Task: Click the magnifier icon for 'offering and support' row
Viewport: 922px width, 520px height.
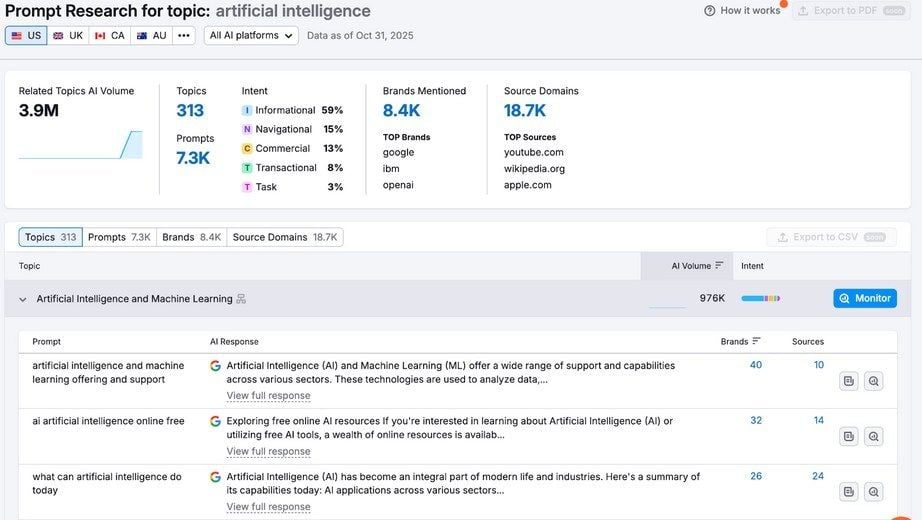Action: [874, 381]
